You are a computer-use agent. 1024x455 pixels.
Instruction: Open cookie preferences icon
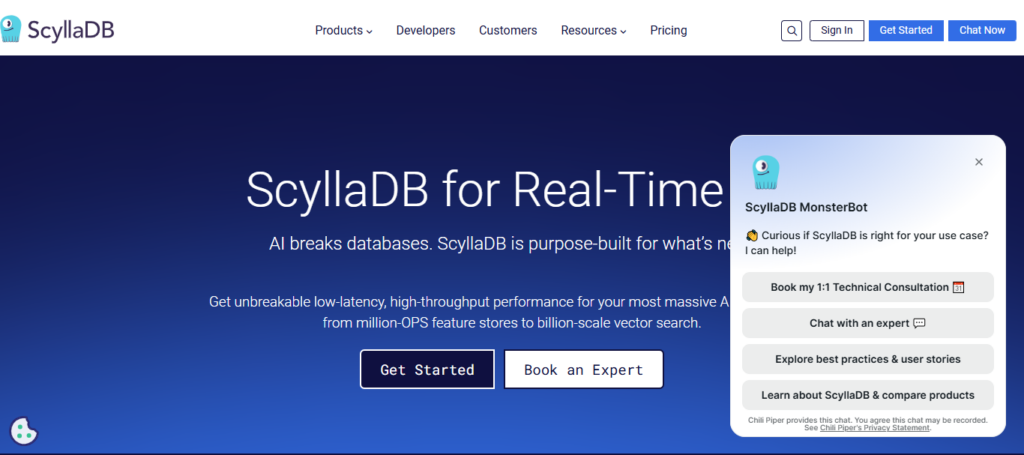point(24,431)
